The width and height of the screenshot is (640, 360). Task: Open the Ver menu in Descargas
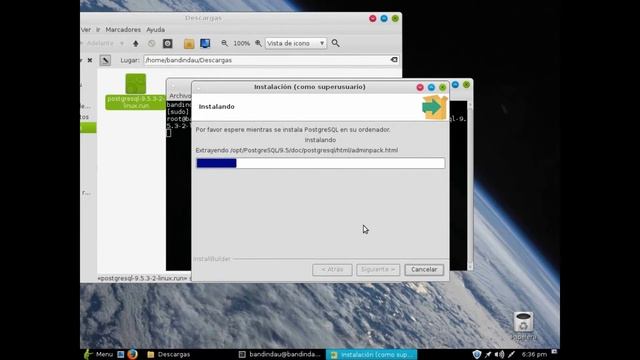pos(86,29)
